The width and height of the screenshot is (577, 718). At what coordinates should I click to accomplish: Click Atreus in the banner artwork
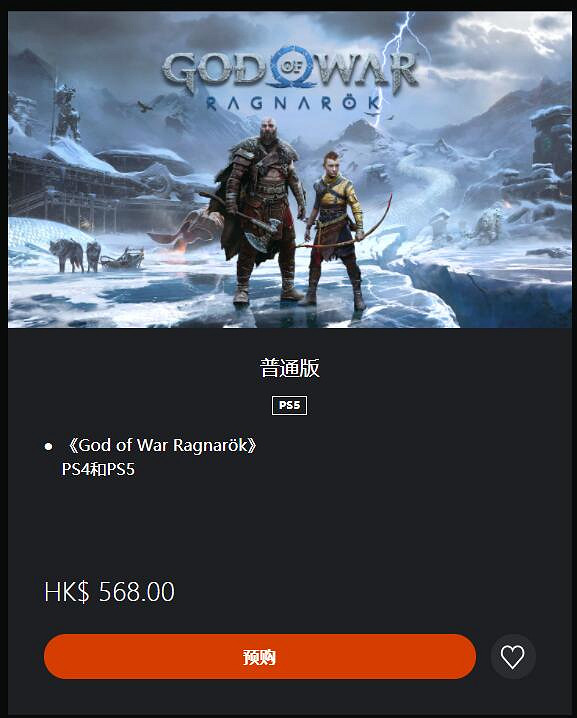(x=337, y=229)
